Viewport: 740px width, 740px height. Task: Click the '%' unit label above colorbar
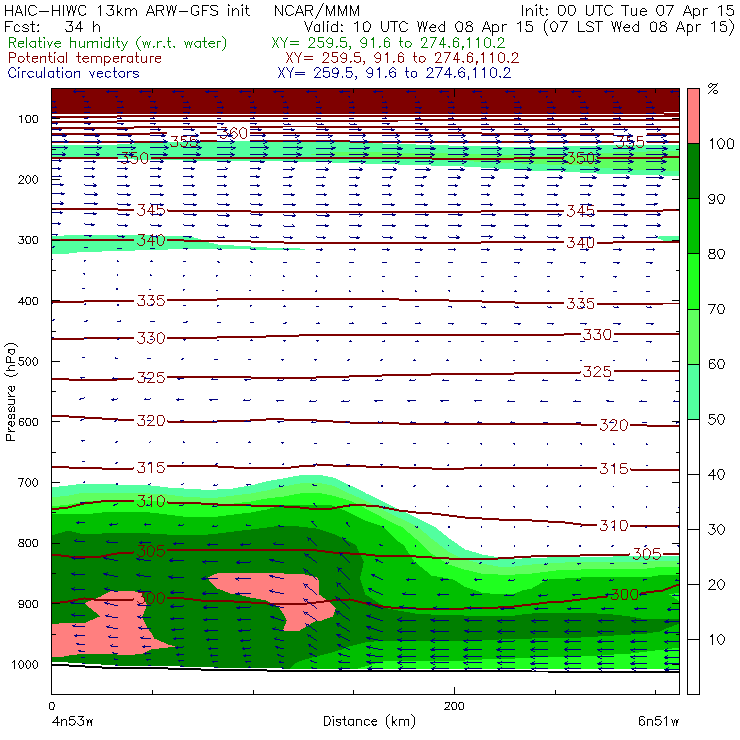[x=713, y=89]
